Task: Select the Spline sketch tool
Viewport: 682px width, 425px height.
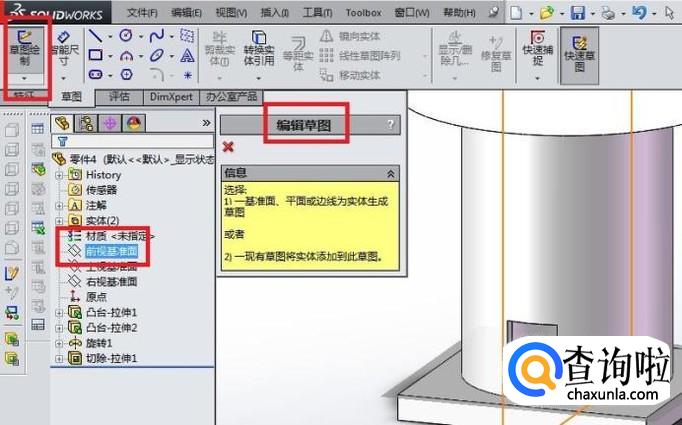Action: (157, 36)
